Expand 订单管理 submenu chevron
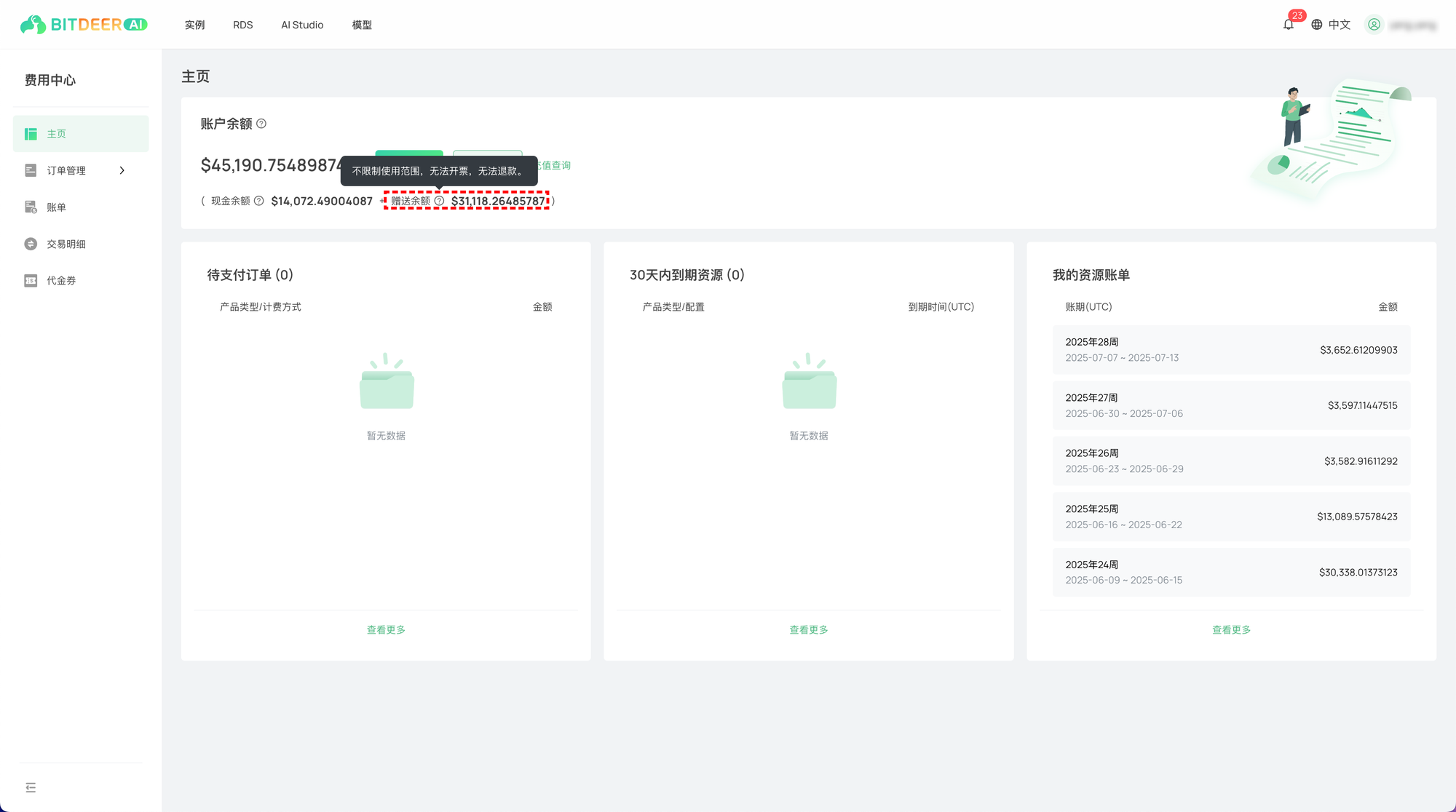Image resolution: width=1456 pixels, height=812 pixels. pyautogui.click(x=122, y=170)
